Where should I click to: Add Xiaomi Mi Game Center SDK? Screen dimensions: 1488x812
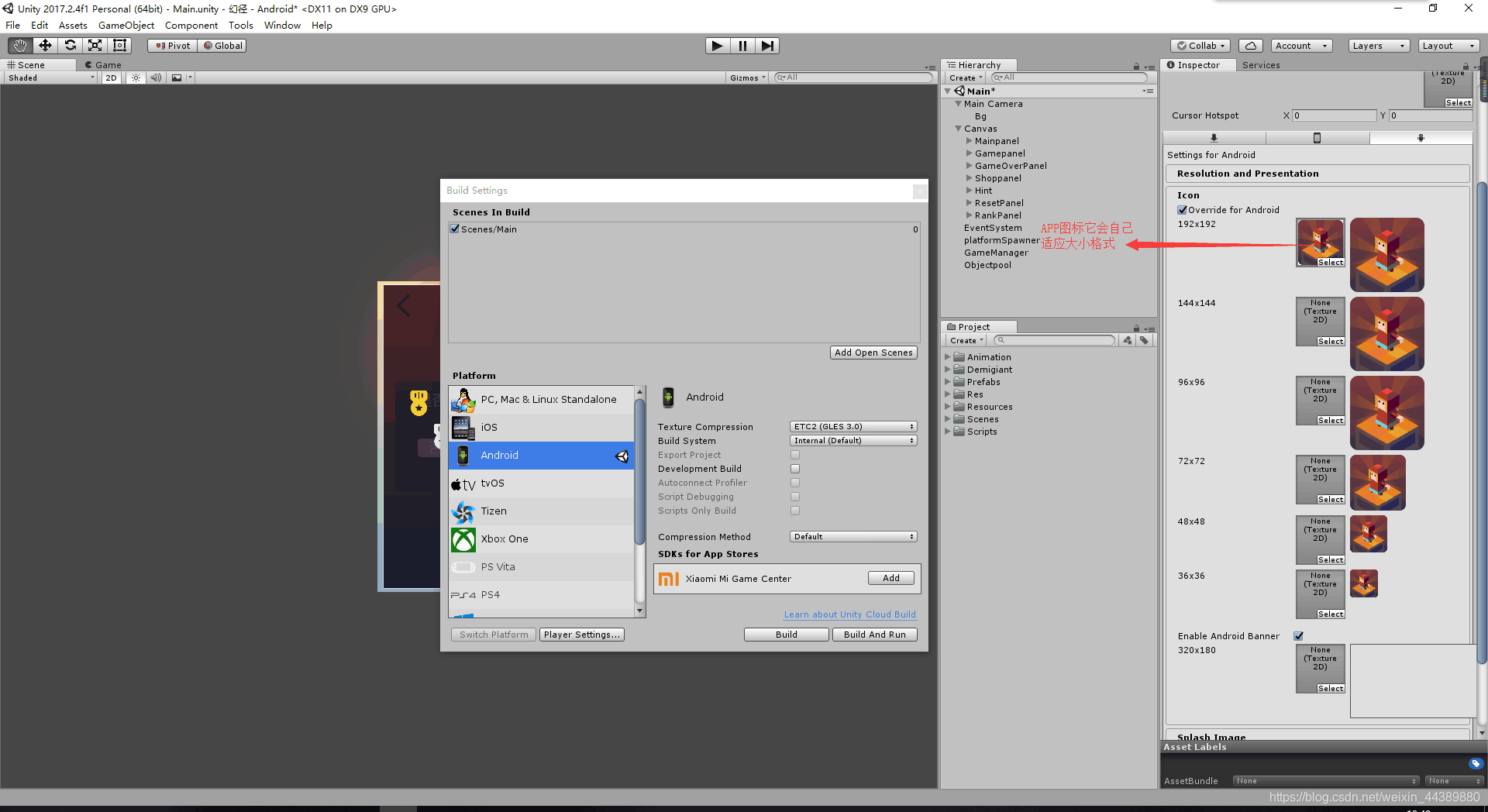(891, 578)
